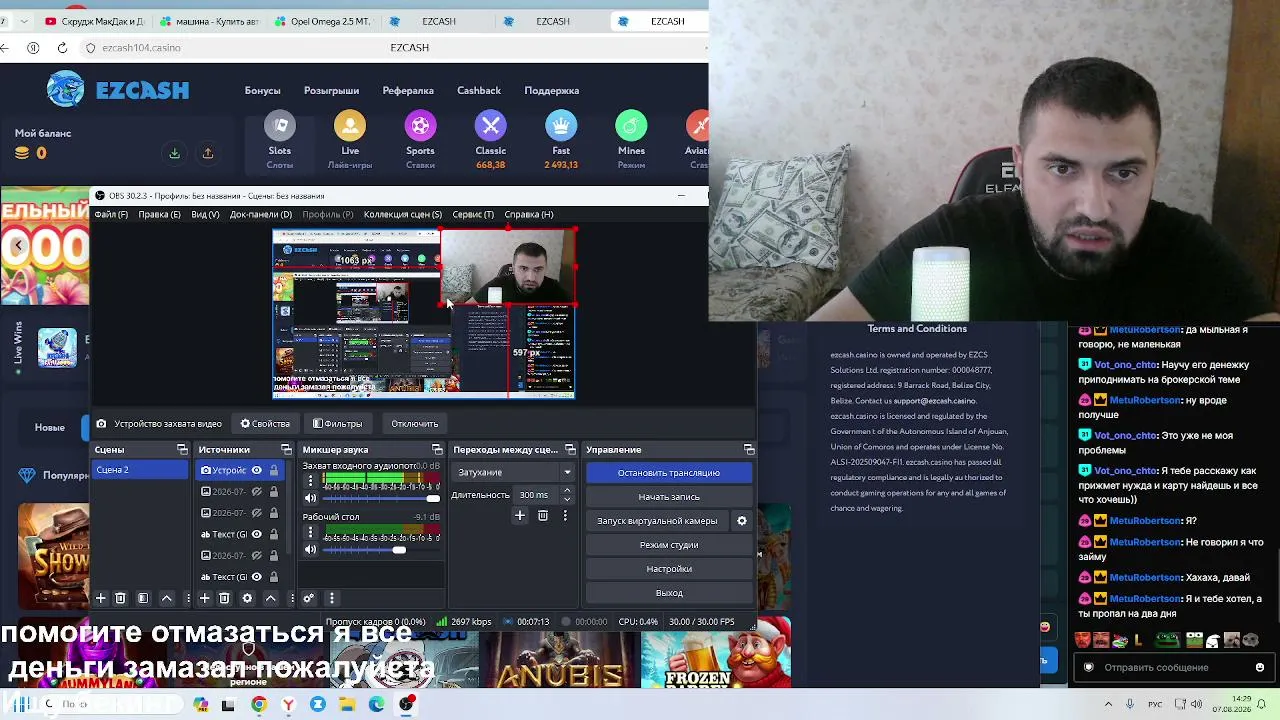This screenshot has width=1280, height=720.
Task: Open the audio mixer three-dot menu
Action: (331, 598)
